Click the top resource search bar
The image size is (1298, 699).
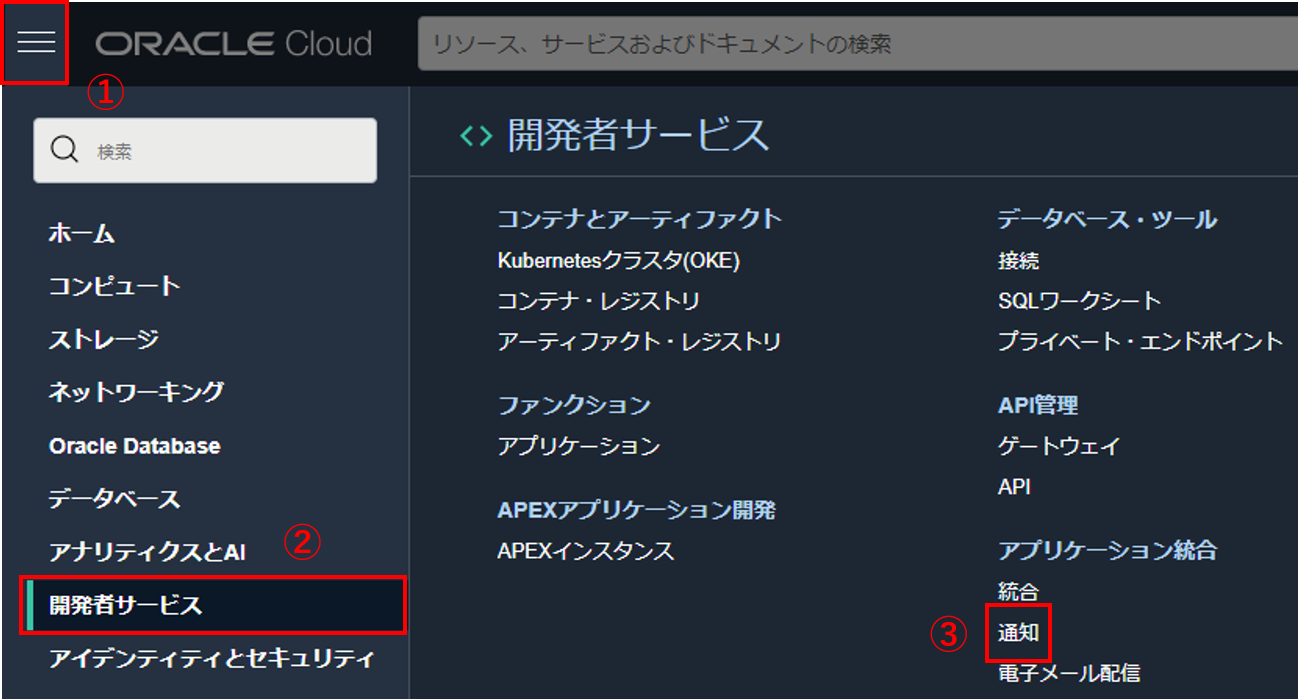click(x=856, y=44)
